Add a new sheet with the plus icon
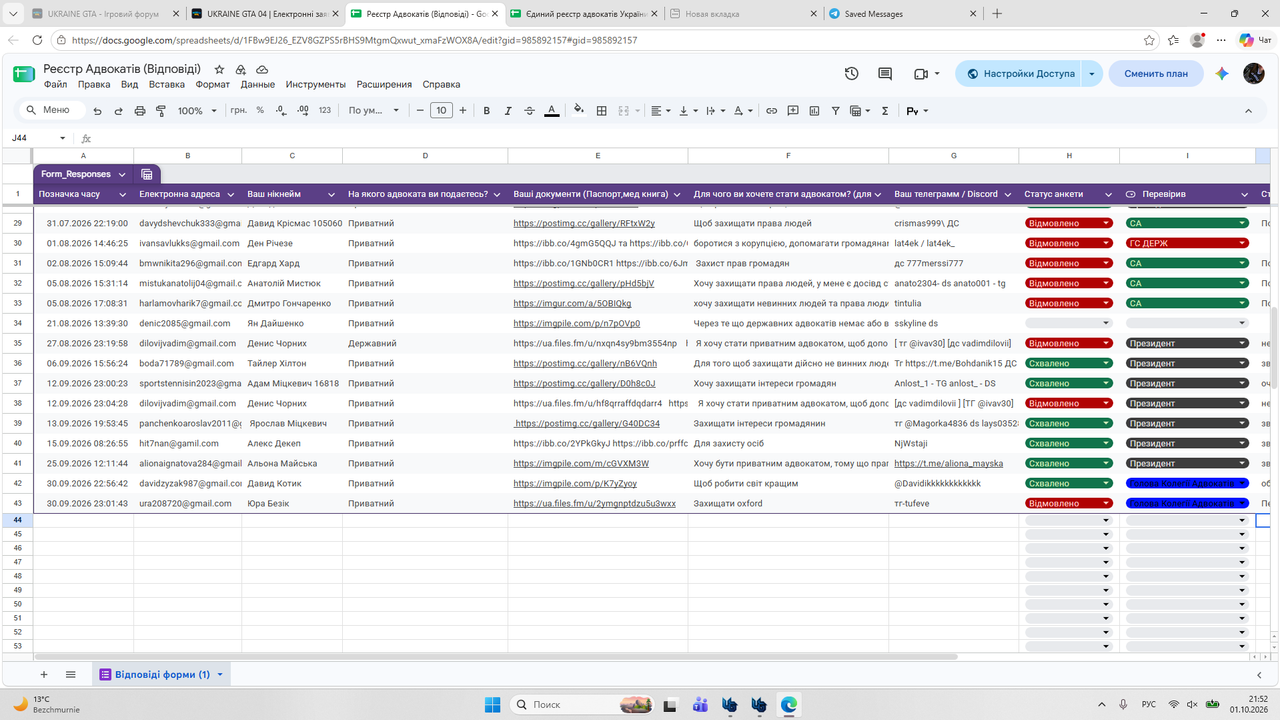Screen dimensions: 1280x720 (x=43, y=675)
